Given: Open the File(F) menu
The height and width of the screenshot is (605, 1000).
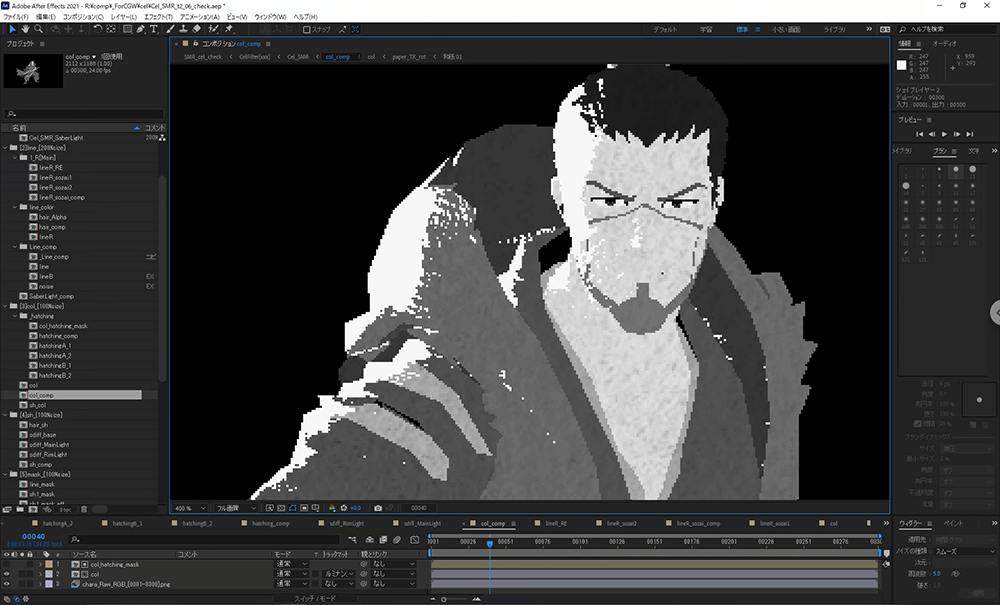Looking at the screenshot, I should (x=16, y=17).
